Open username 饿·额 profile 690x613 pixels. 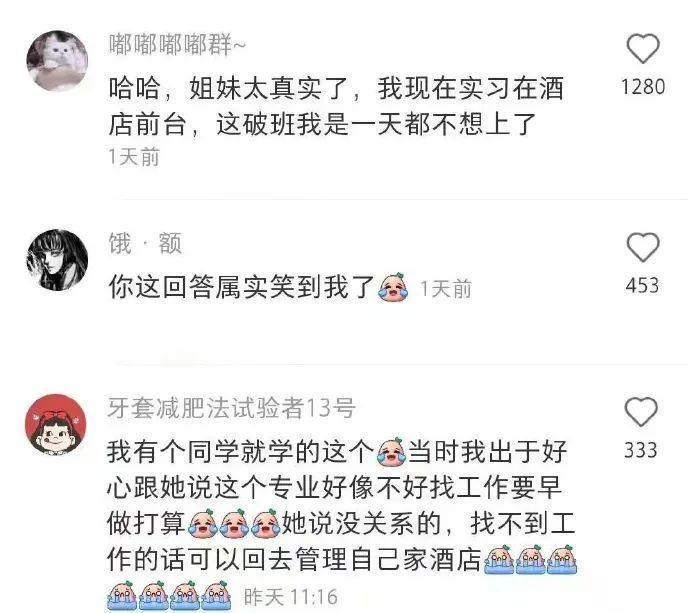(x=145, y=244)
